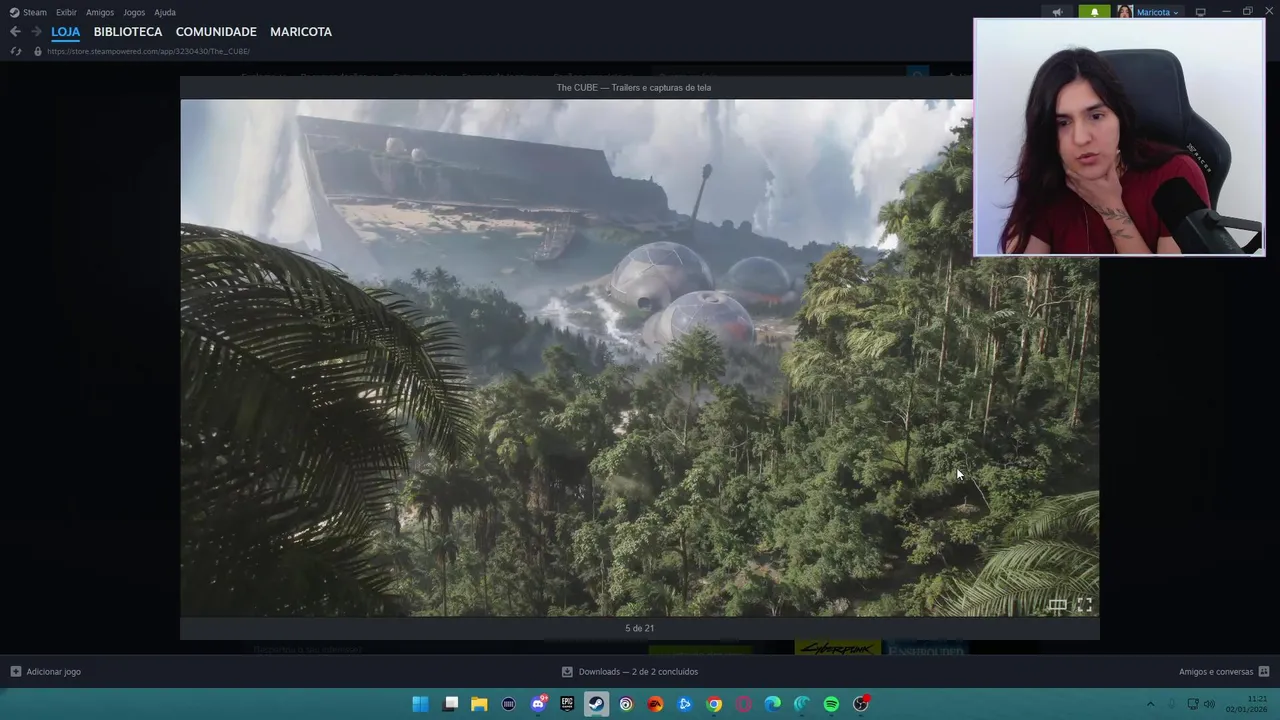
Task: Open Epic Games Launcher from the taskbar
Action: (x=567, y=704)
